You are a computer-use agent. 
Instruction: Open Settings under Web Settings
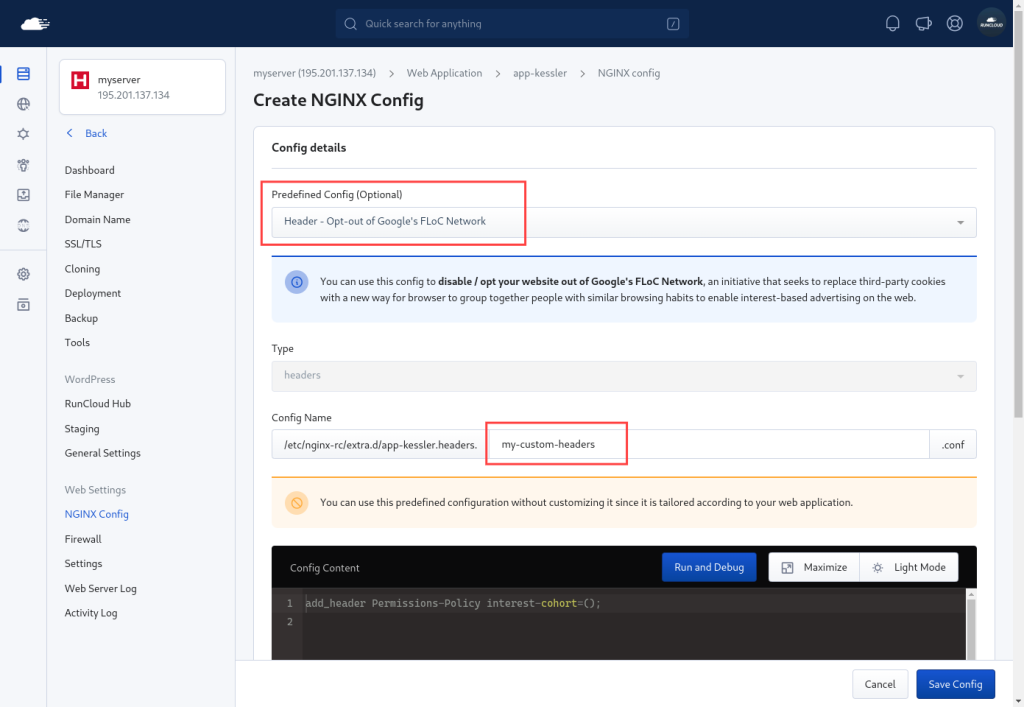83,563
